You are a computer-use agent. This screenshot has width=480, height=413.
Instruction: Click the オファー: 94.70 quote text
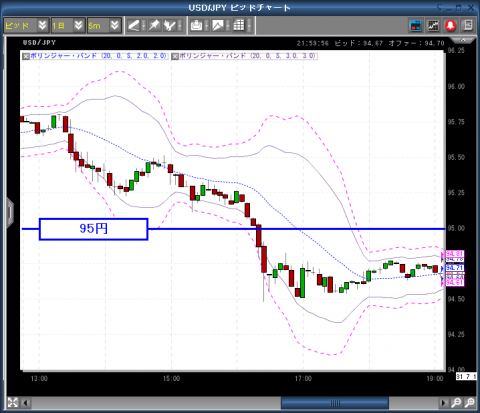tap(416, 43)
